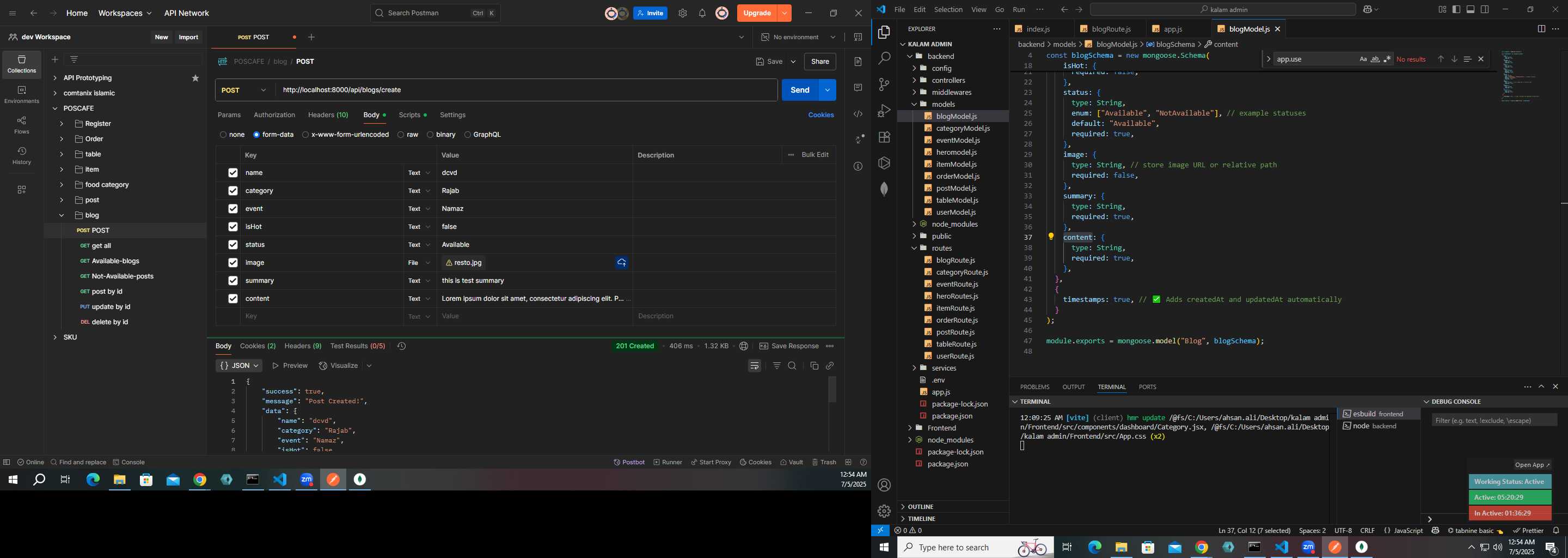Open Postman notifications bell
Viewport: 1568px width, 558px height.
(x=702, y=14)
